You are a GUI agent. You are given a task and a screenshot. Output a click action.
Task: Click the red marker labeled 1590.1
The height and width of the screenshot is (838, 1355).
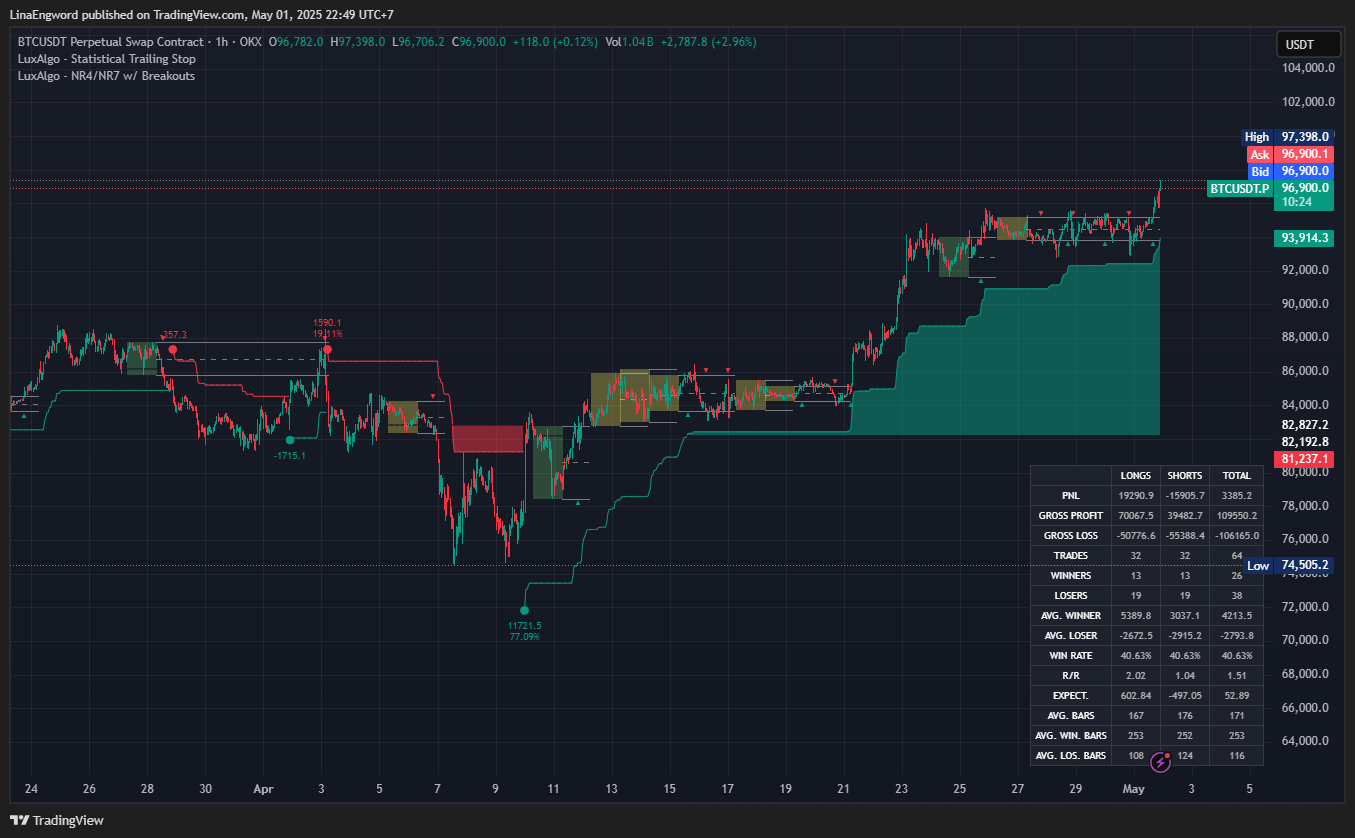coord(327,349)
